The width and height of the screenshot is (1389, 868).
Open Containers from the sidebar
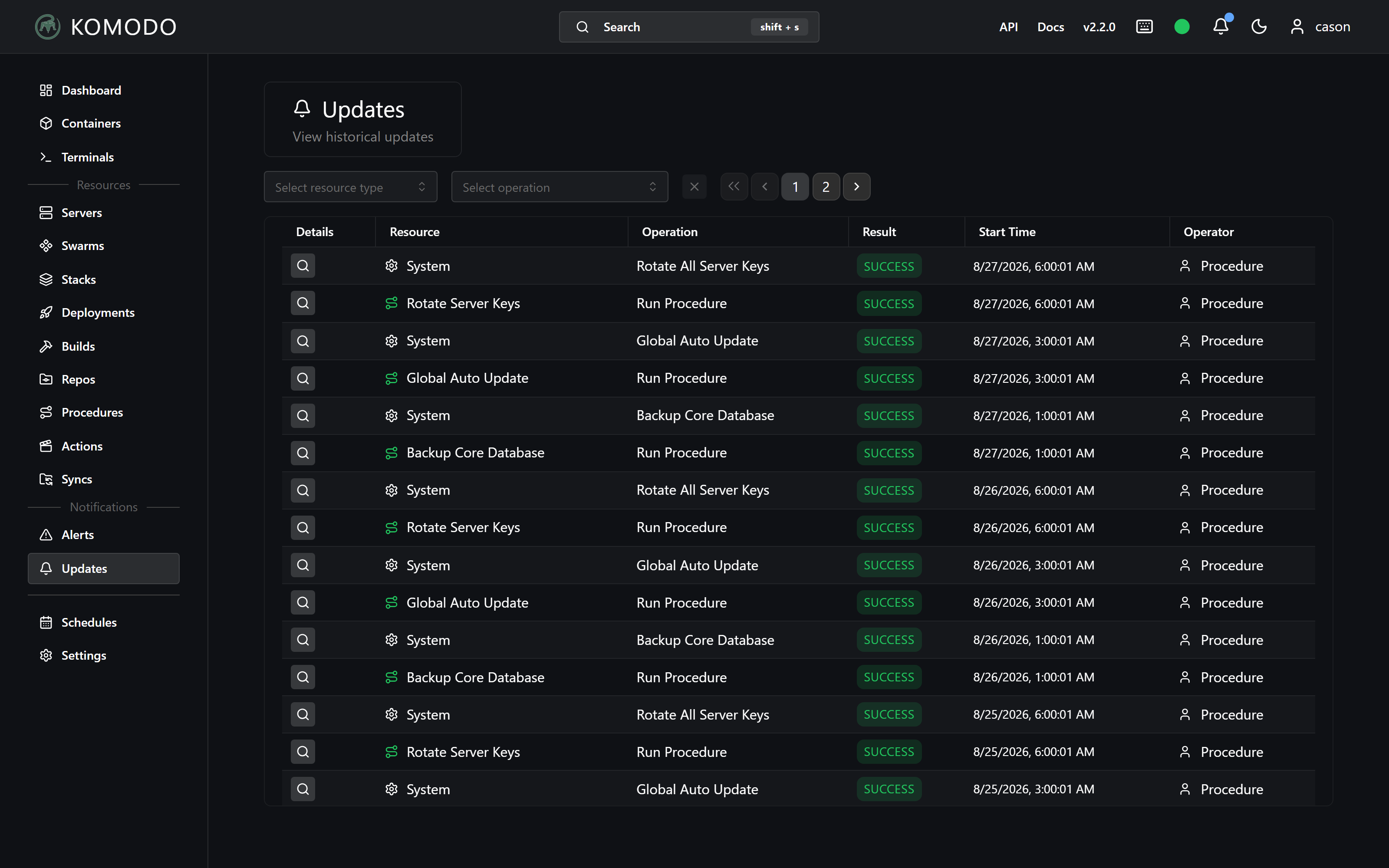tap(103, 123)
